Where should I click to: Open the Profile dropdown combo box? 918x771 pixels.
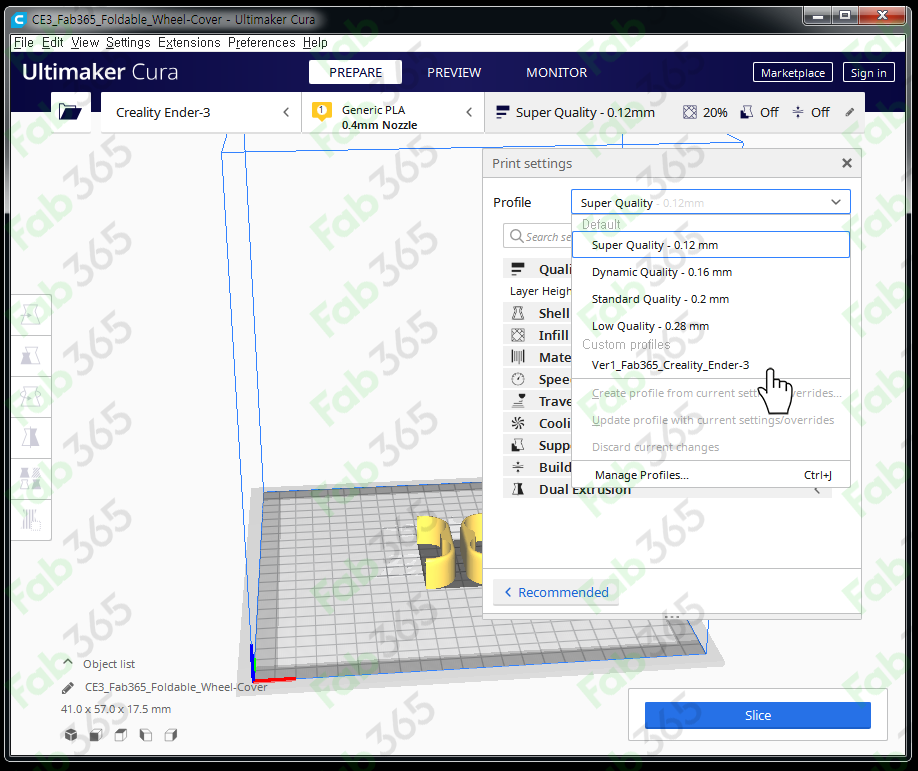[710, 203]
